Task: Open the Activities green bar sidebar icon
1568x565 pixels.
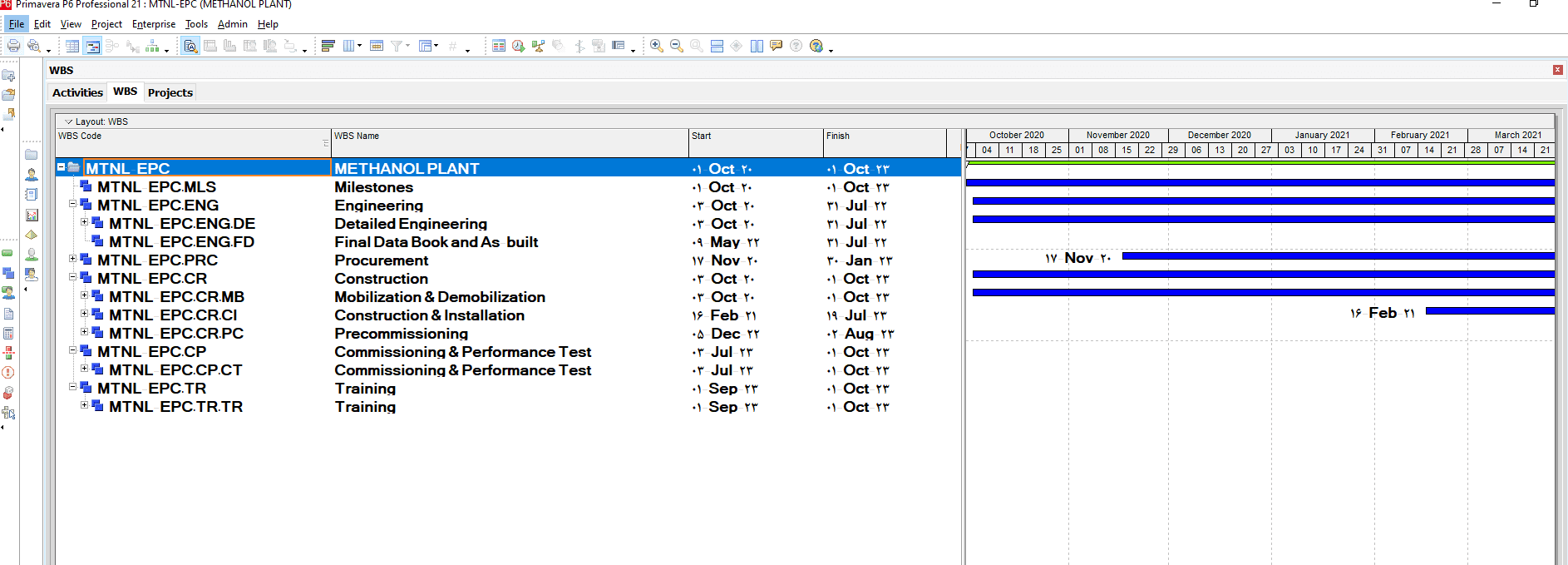Action: 7,253
